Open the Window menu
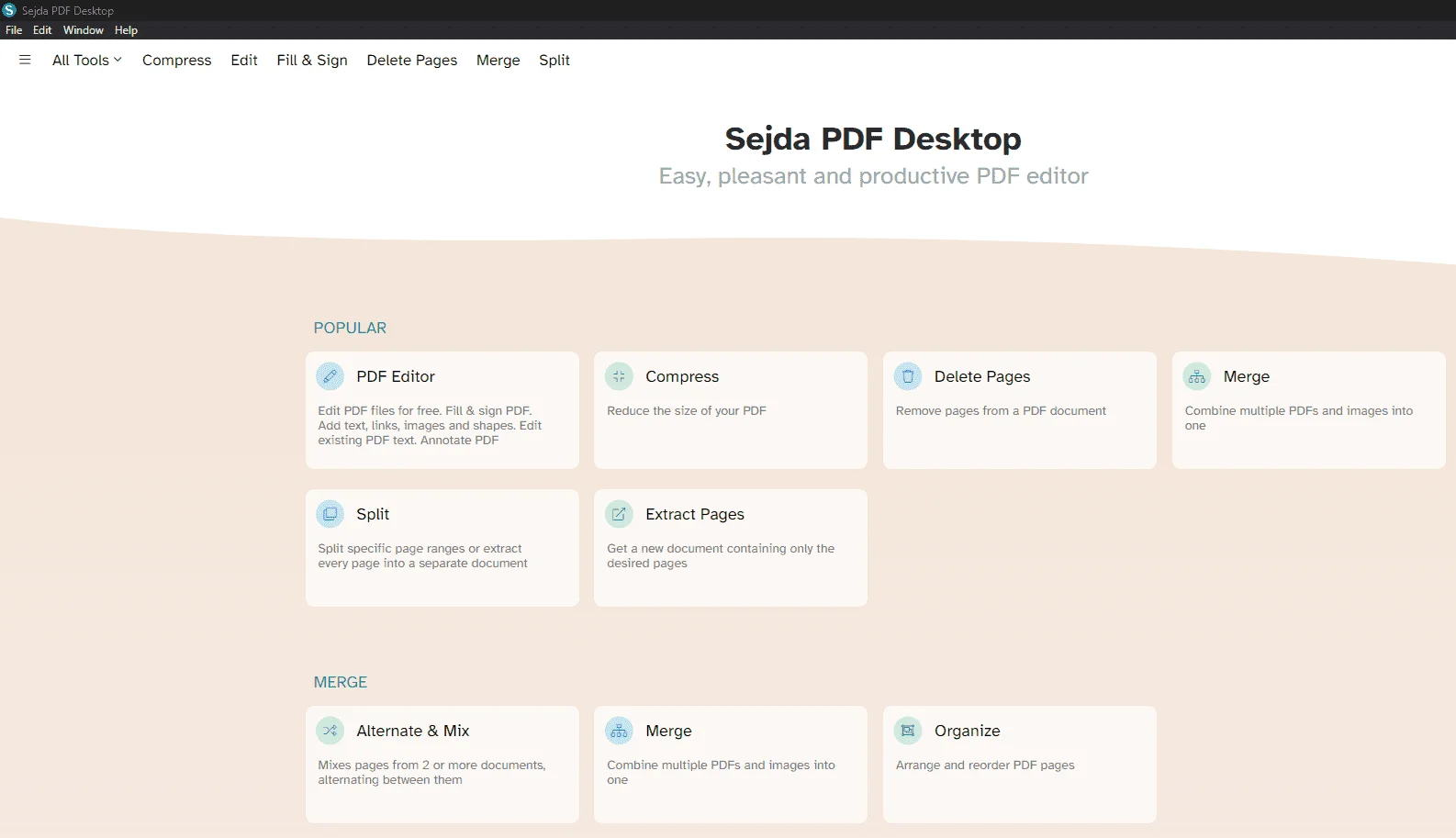 [84, 30]
